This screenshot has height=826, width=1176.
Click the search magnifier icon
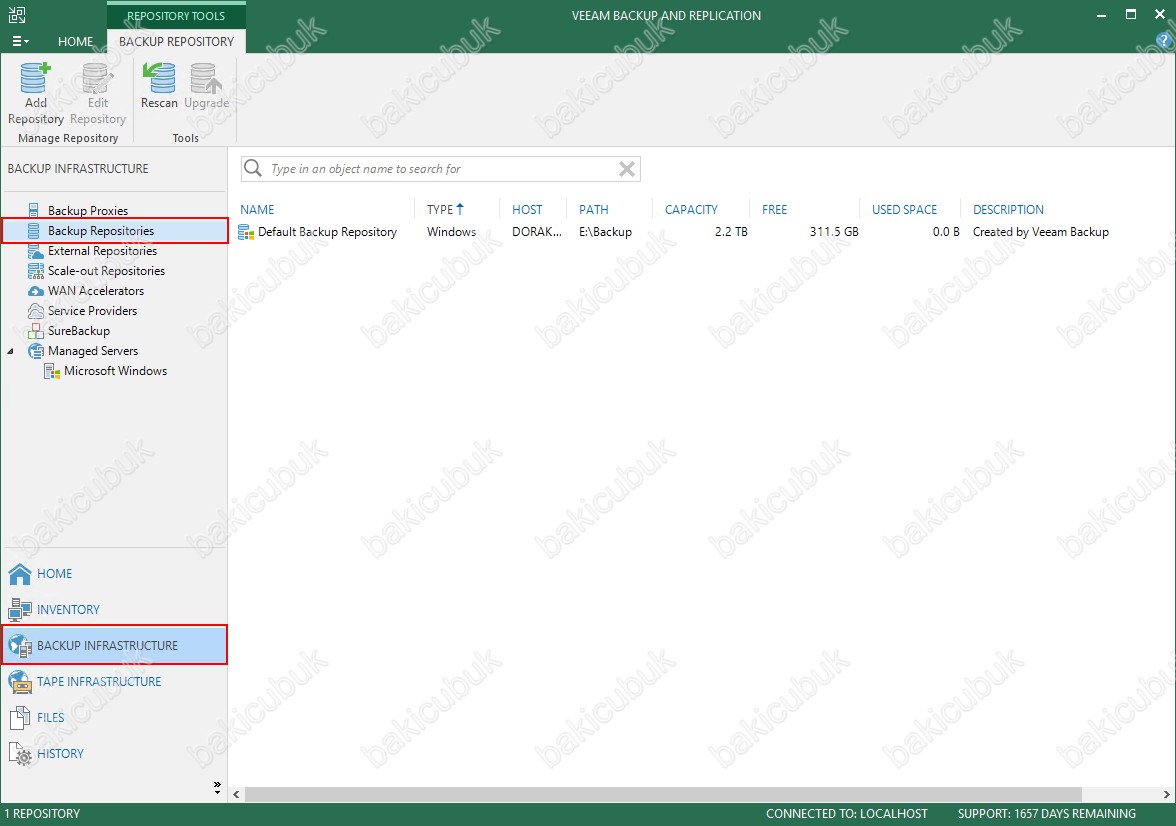(x=254, y=168)
